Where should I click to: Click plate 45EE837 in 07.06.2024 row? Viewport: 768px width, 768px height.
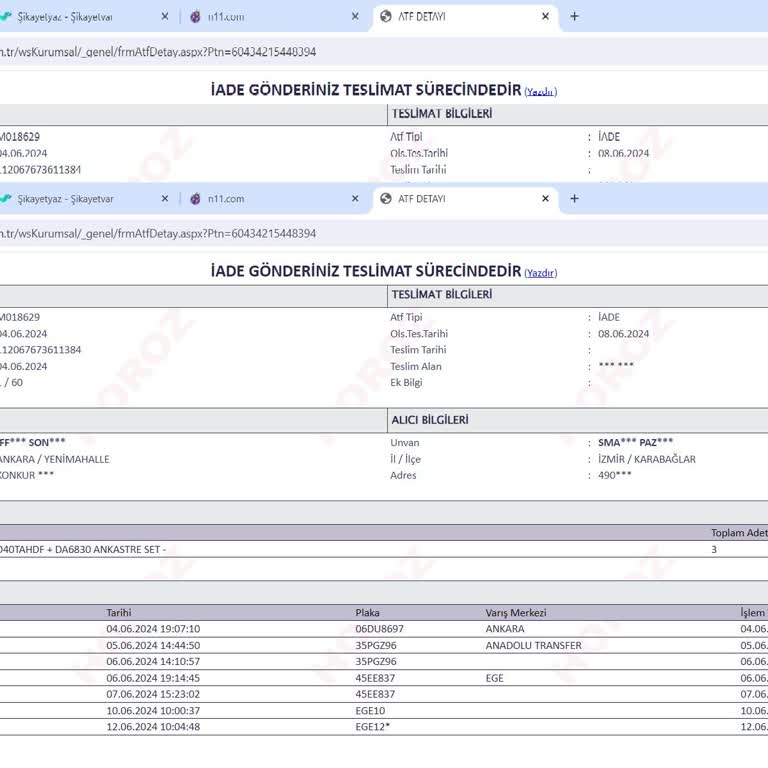click(x=375, y=694)
